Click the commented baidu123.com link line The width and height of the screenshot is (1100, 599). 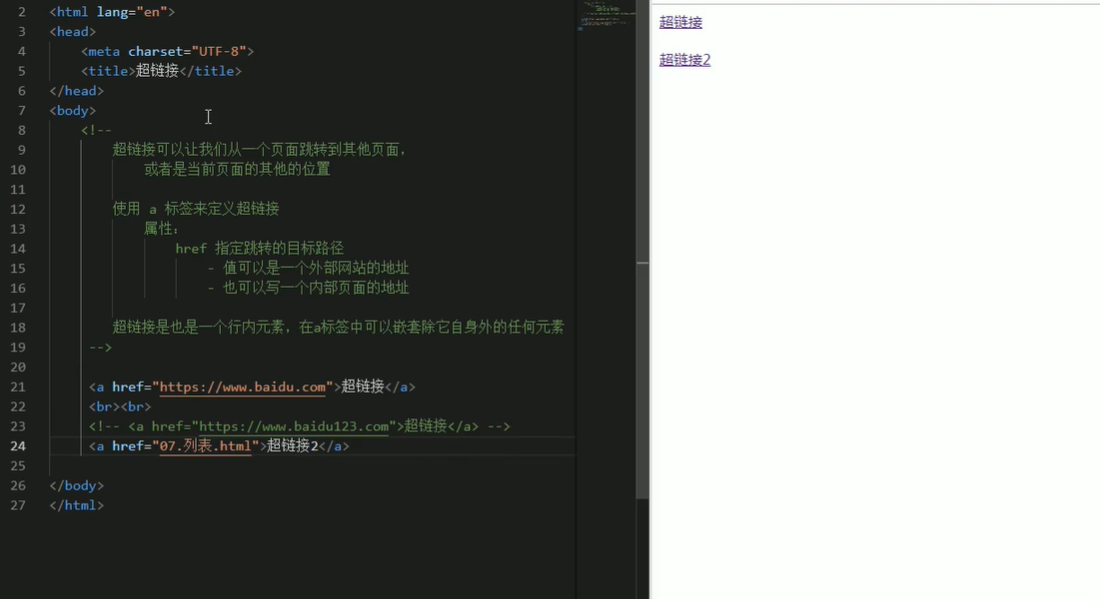click(x=300, y=426)
